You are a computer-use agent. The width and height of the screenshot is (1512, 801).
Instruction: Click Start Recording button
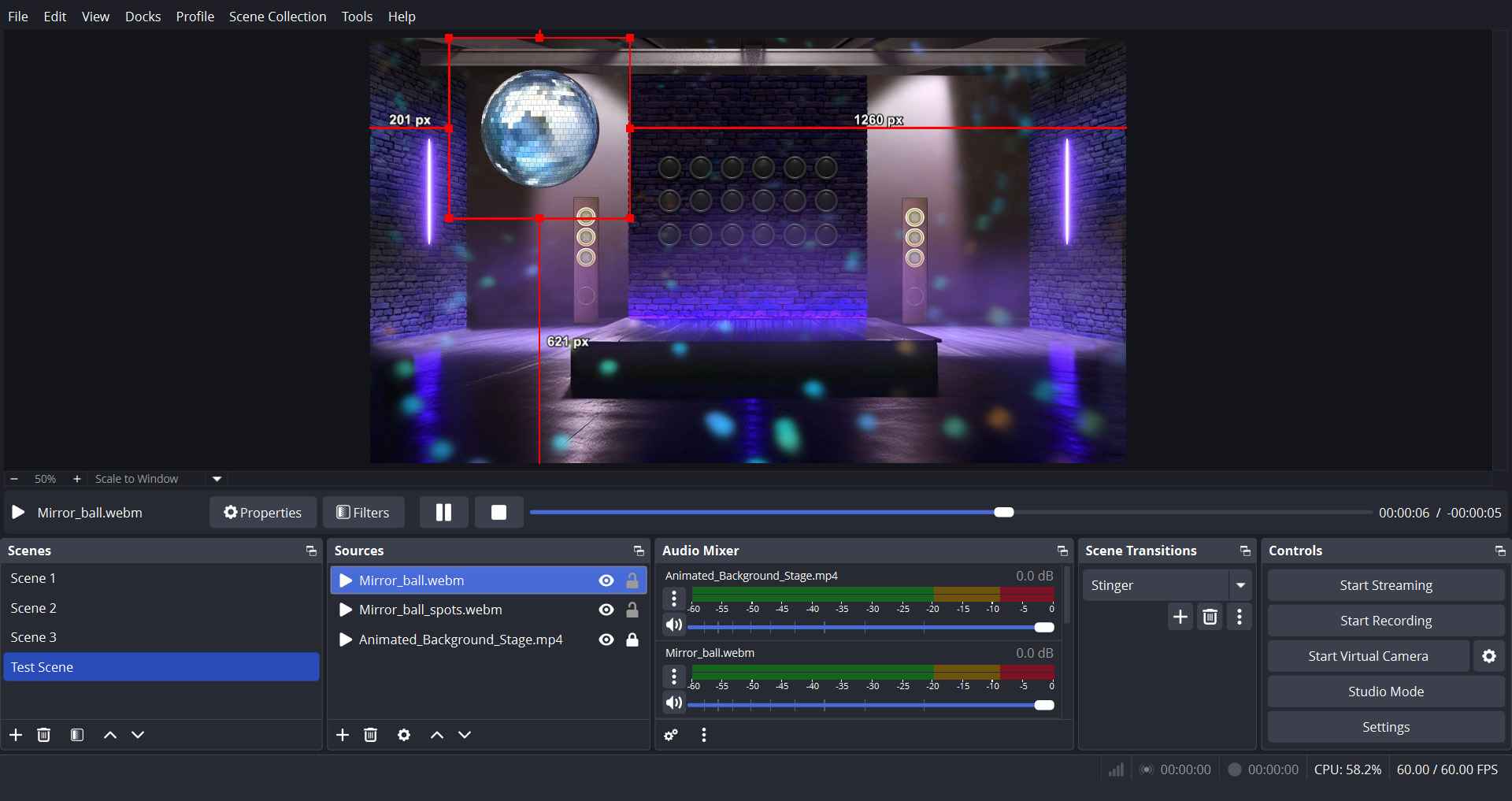(1385, 621)
